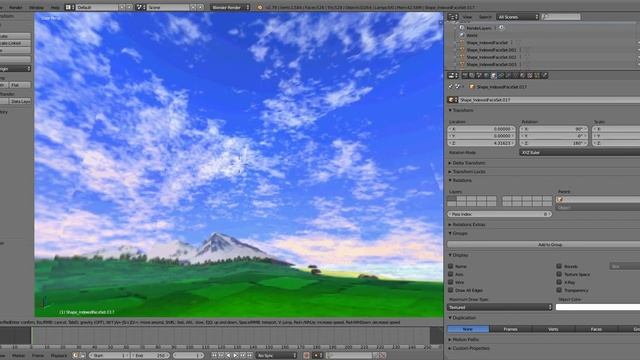640x360 pixels.
Task: Open the All Scenes dropdown in the outliner
Action: click(x=518, y=17)
